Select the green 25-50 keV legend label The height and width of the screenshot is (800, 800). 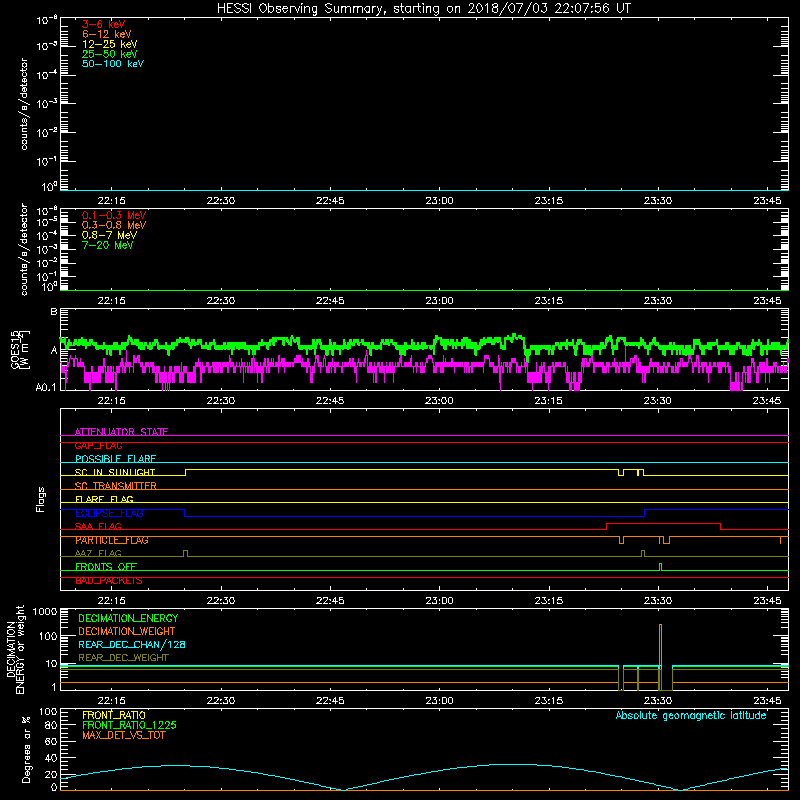(x=110, y=54)
